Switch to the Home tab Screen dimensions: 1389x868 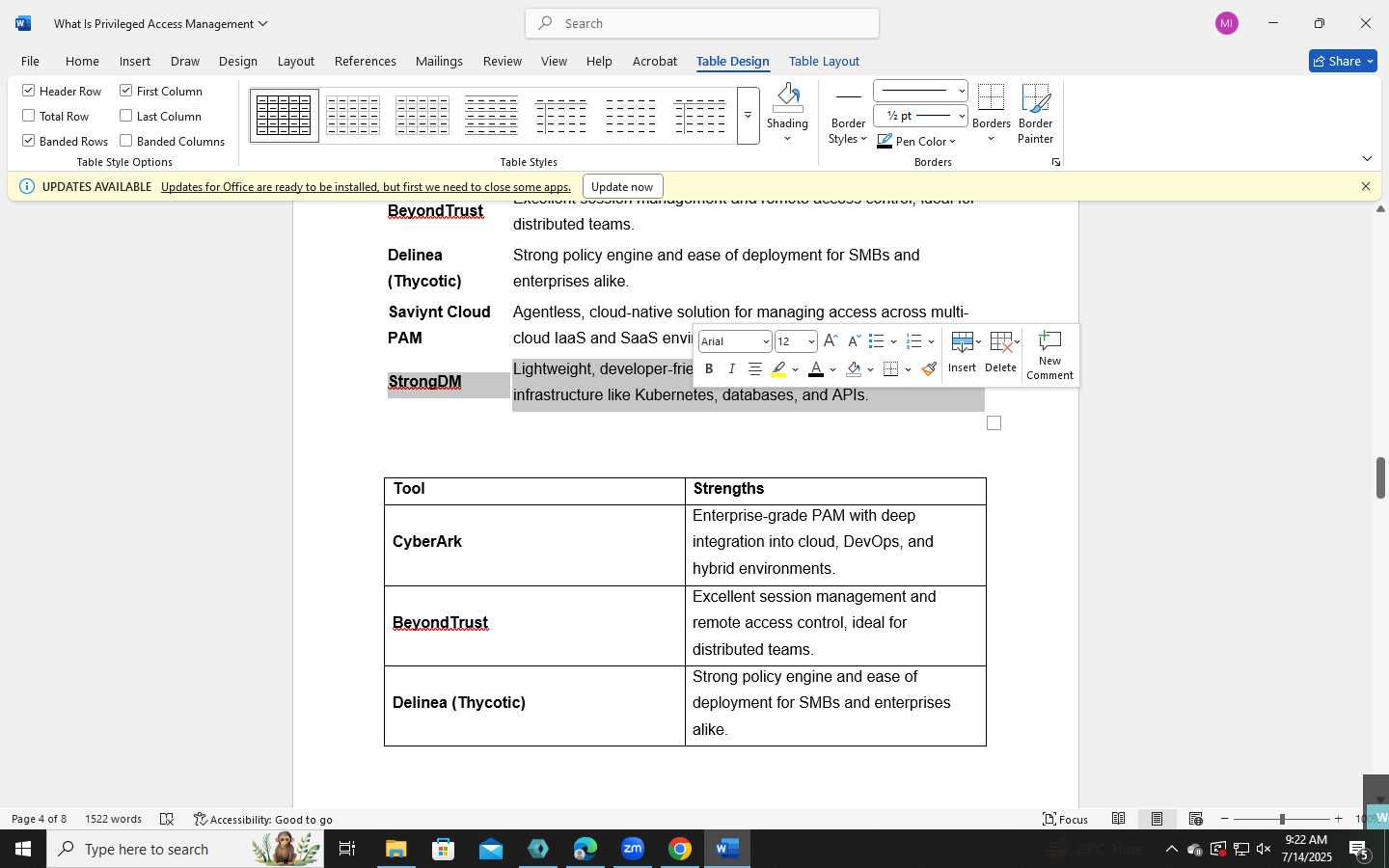pyautogui.click(x=82, y=61)
